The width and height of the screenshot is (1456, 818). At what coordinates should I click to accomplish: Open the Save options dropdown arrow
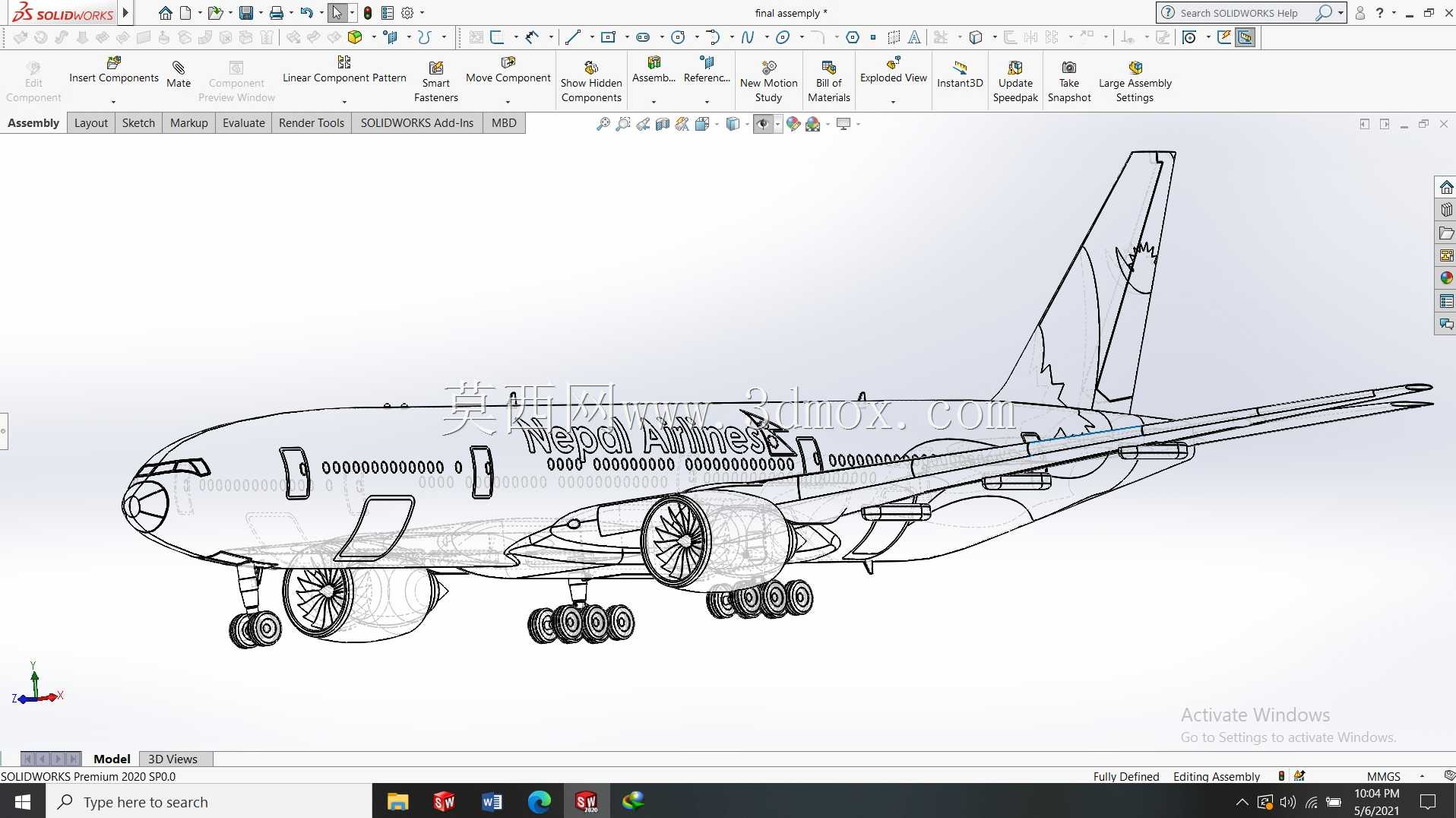tap(260, 13)
